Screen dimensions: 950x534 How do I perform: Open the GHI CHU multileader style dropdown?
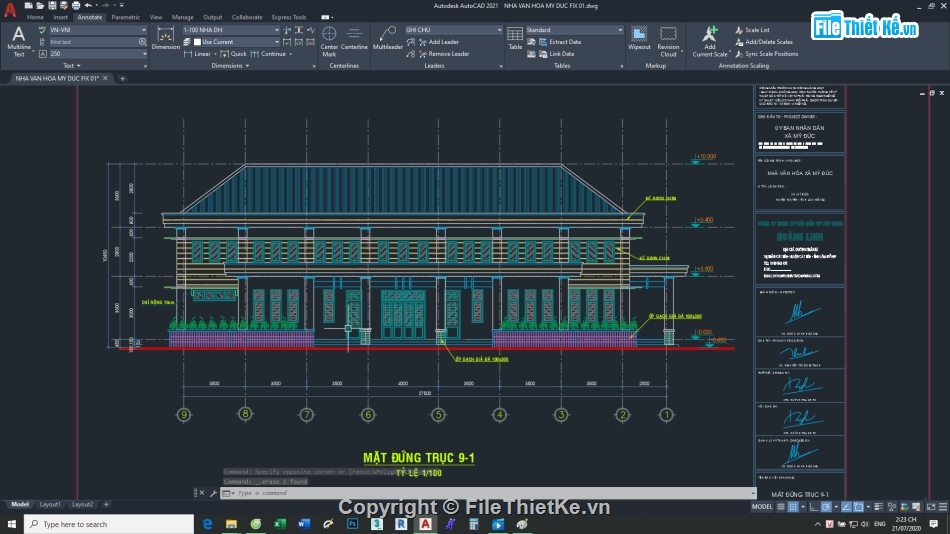coord(499,30)
